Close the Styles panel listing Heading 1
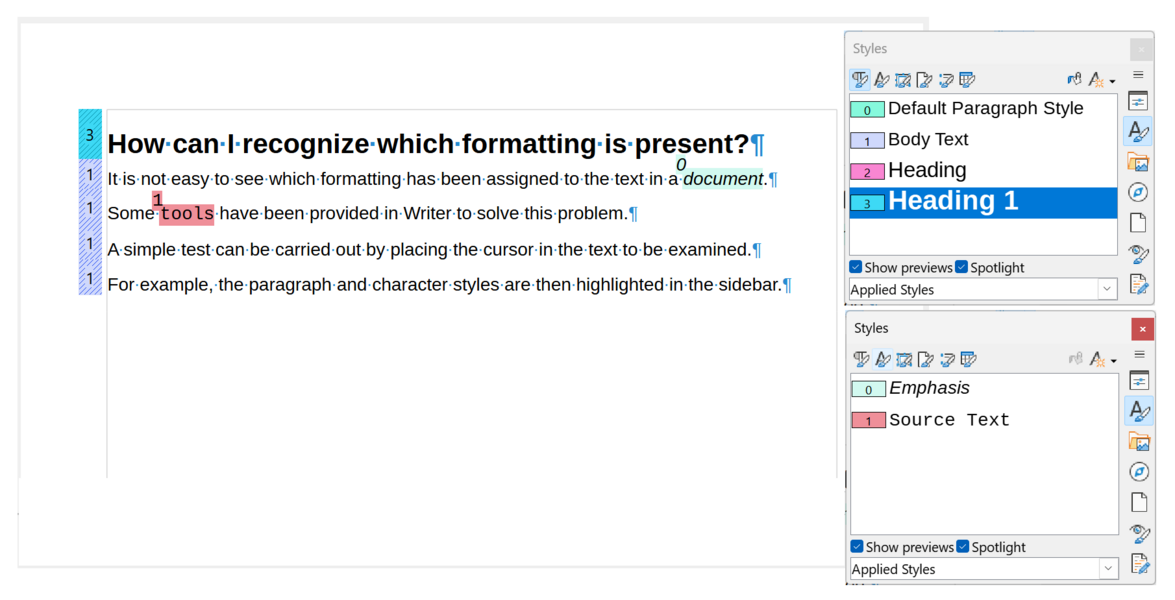The height and width of the screenshot is (600, 1175). (x=1141, y=49)
